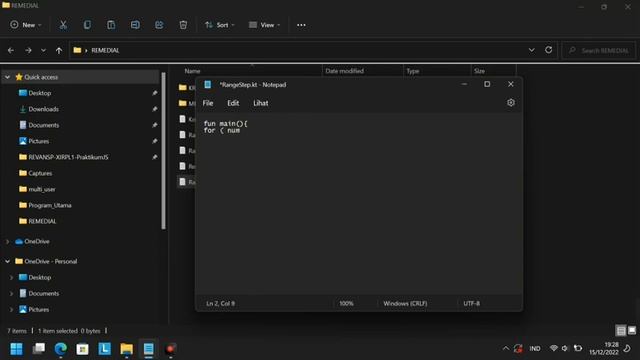Open the New dropdown button
This screenshot has width=640, height=360.
click(26, 25)
